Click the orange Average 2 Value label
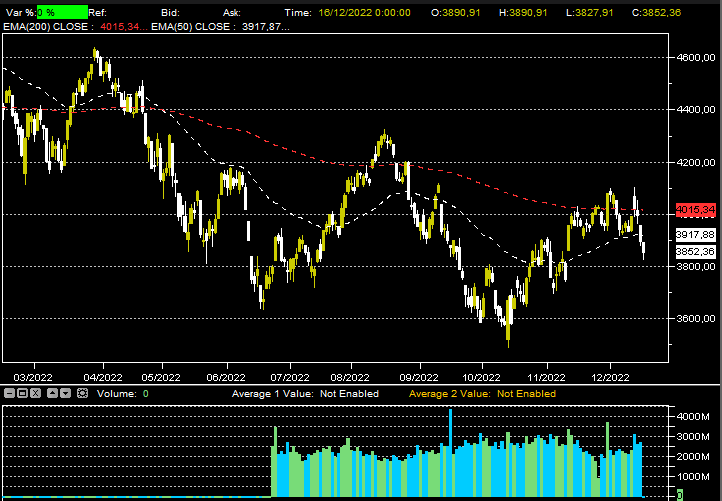The height and width of the screenshot is (501, 722). 482,394
